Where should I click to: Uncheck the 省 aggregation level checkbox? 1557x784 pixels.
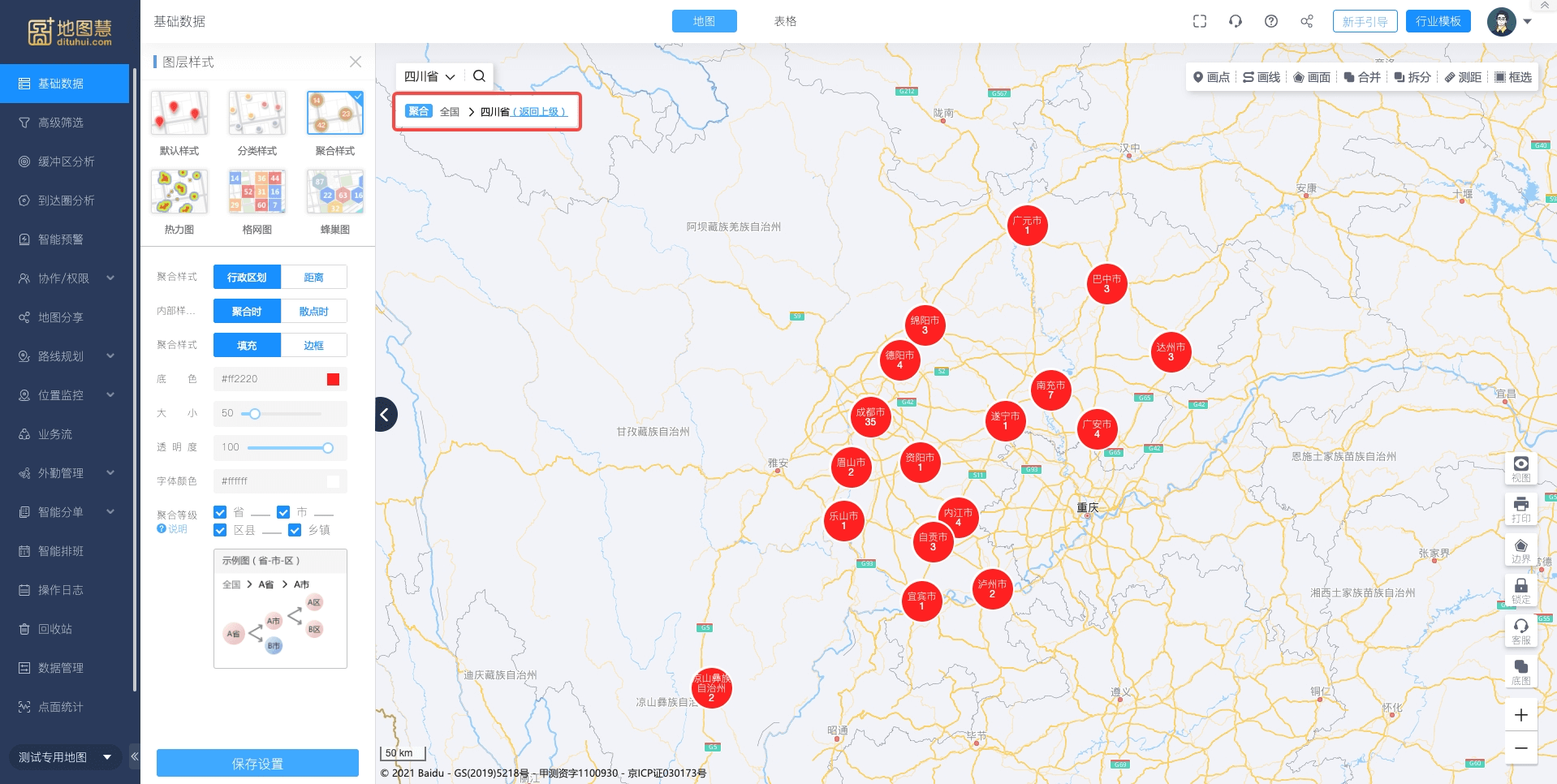click(220, 512)
